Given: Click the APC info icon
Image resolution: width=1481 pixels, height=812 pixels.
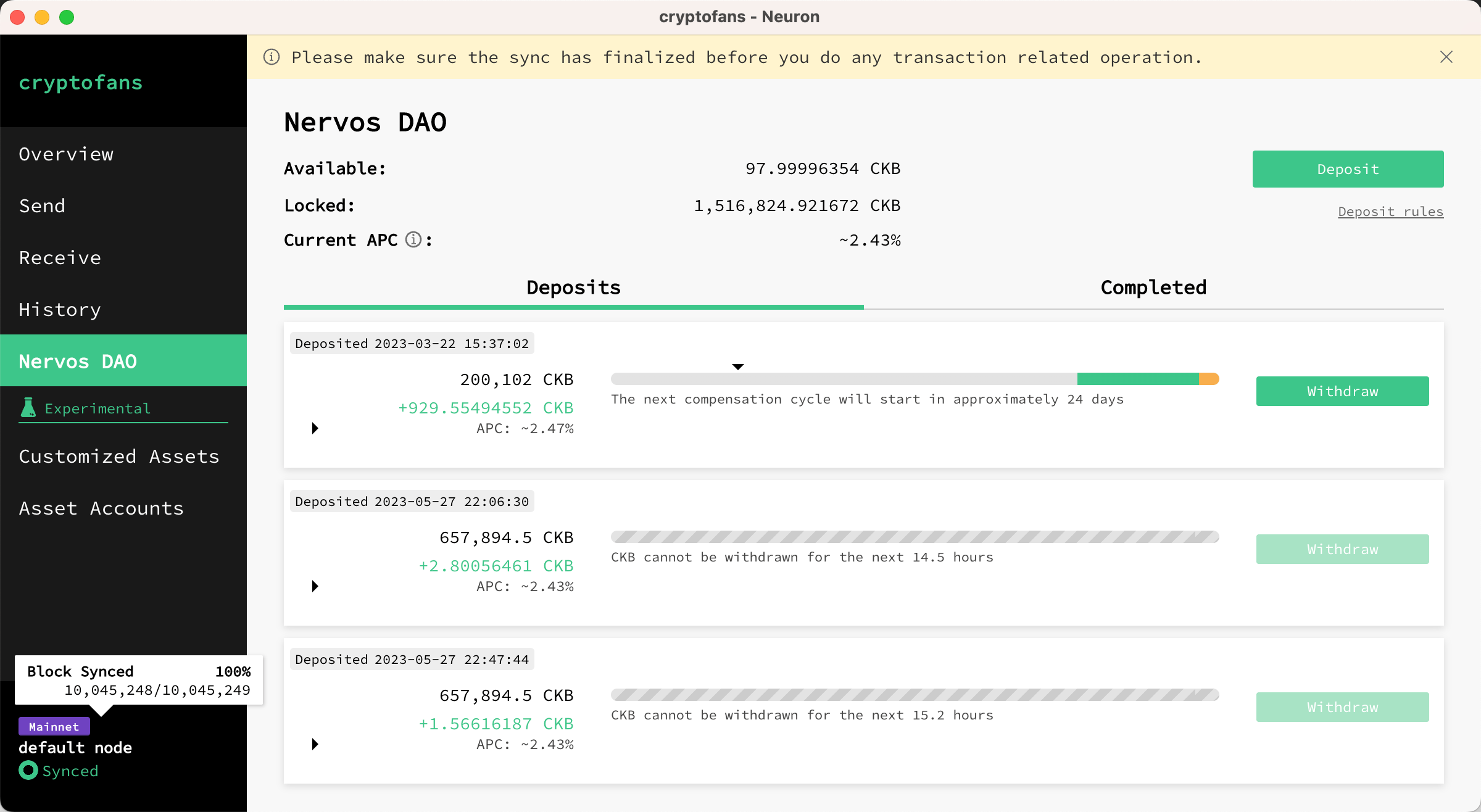Looking at the screenshot, I should click(413, 239).
